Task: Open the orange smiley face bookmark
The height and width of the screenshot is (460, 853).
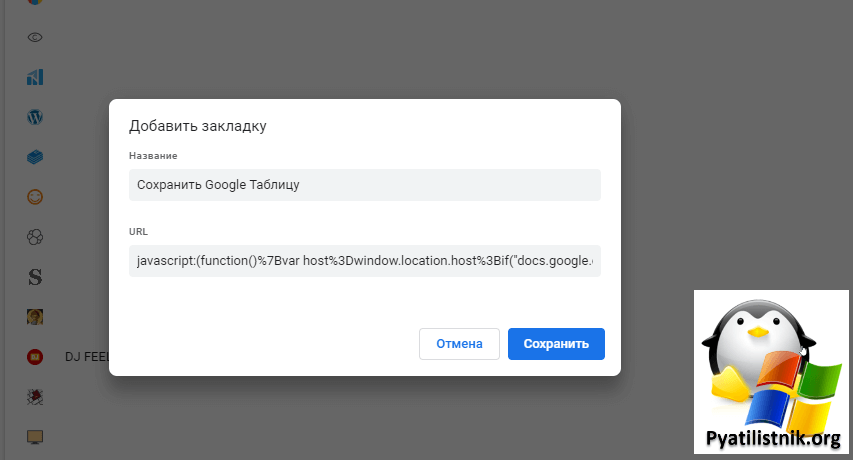Action: pos(35,197)
